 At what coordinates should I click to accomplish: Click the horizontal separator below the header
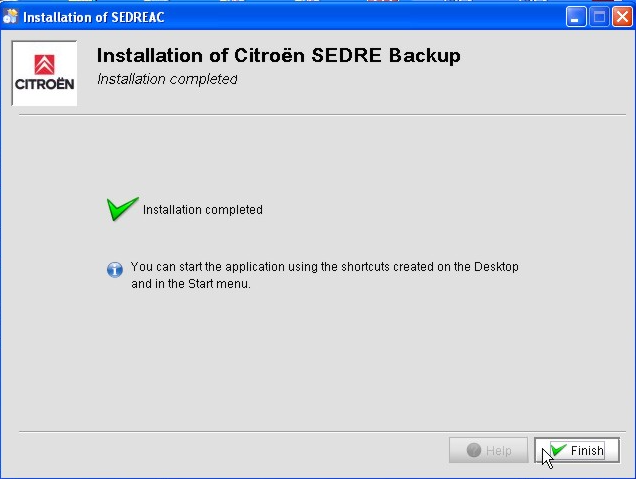point(318,114)
